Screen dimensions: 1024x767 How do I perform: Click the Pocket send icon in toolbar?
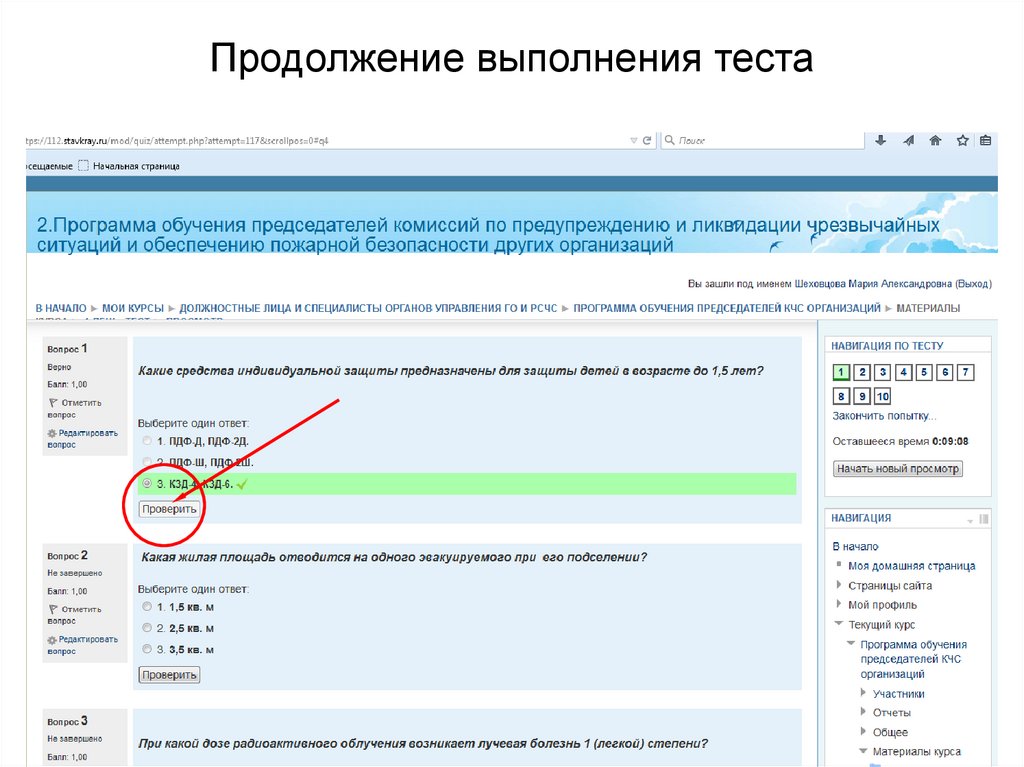(x=908, y=140)
